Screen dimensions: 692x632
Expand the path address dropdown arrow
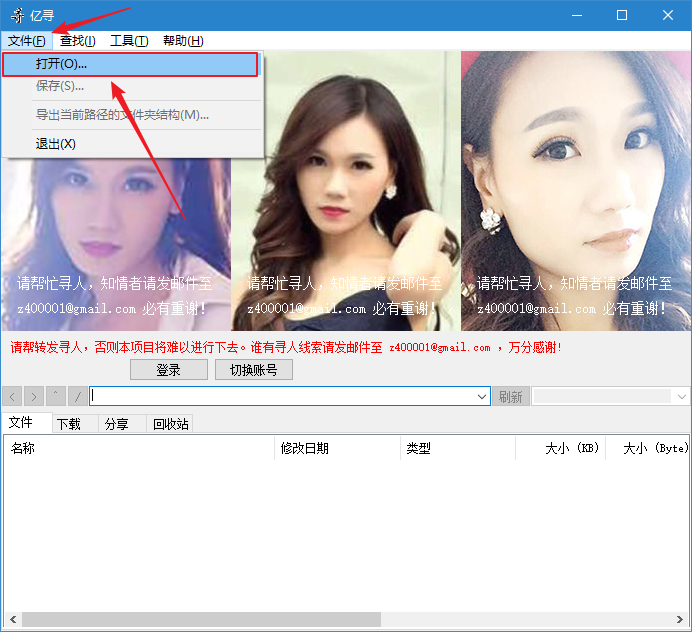tap(482, 396)
